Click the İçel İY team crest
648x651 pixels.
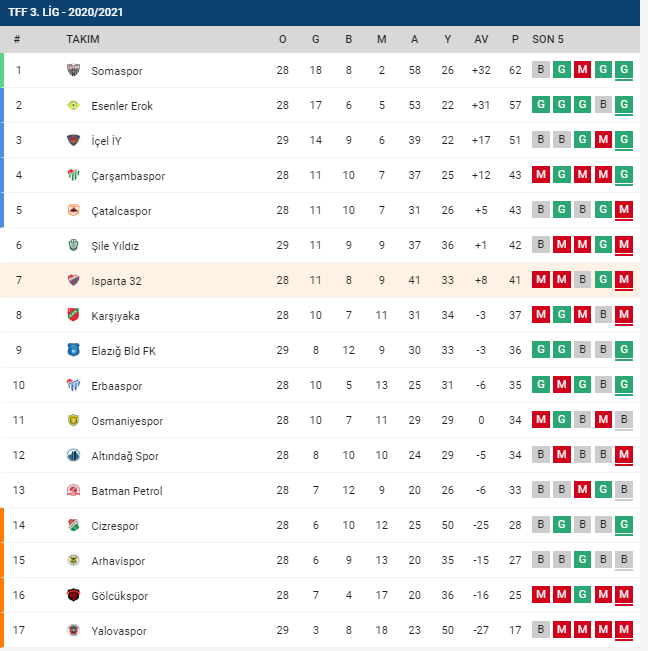(x=73, y=140)
